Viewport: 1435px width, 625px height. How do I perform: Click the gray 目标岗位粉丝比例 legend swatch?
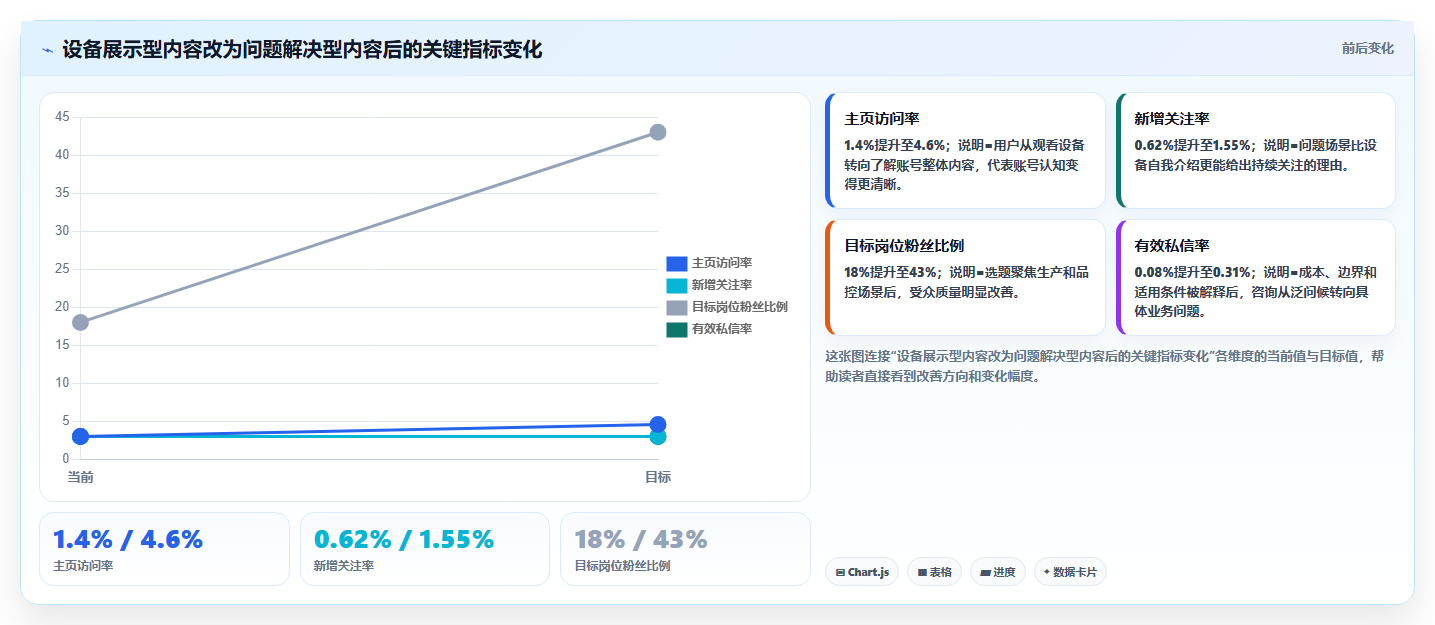click(x=677, y=307)
